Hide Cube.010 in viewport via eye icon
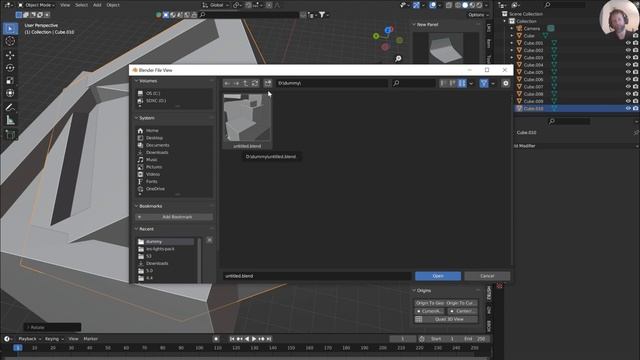Viewport: 640px width, 360px height. (x=628, y=109)
